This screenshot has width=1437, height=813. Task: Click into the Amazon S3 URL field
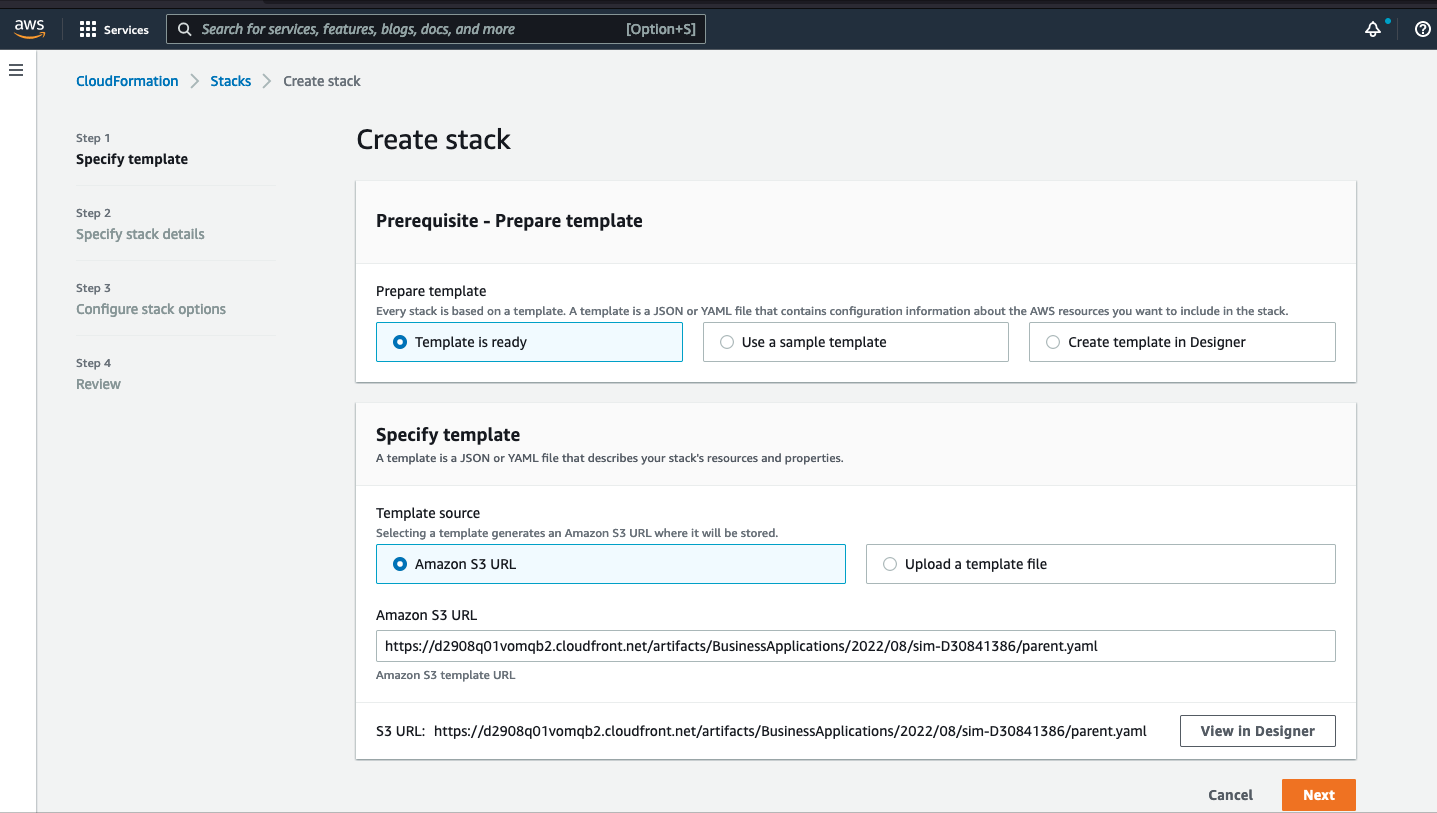click(855, 645)
